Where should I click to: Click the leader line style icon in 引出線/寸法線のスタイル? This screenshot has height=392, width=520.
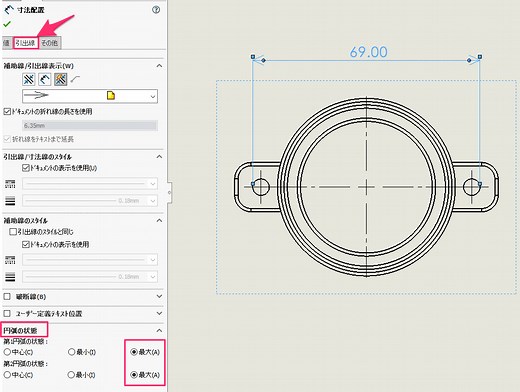[10, 184]
